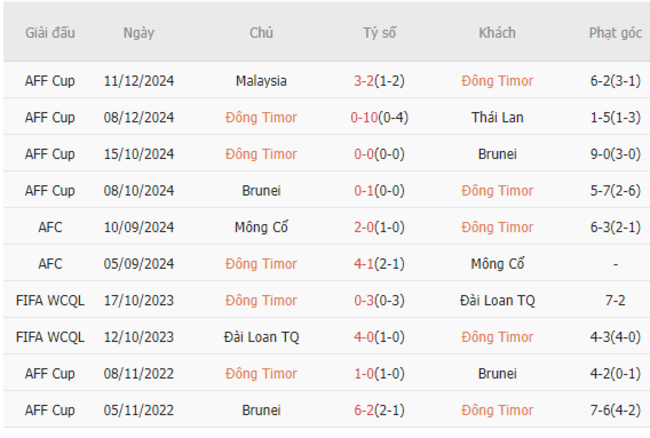The width and height of the screenshot is (650, 438).
Task: Click the 6-2 score on 05/11/2022
Action: [364, 410]
